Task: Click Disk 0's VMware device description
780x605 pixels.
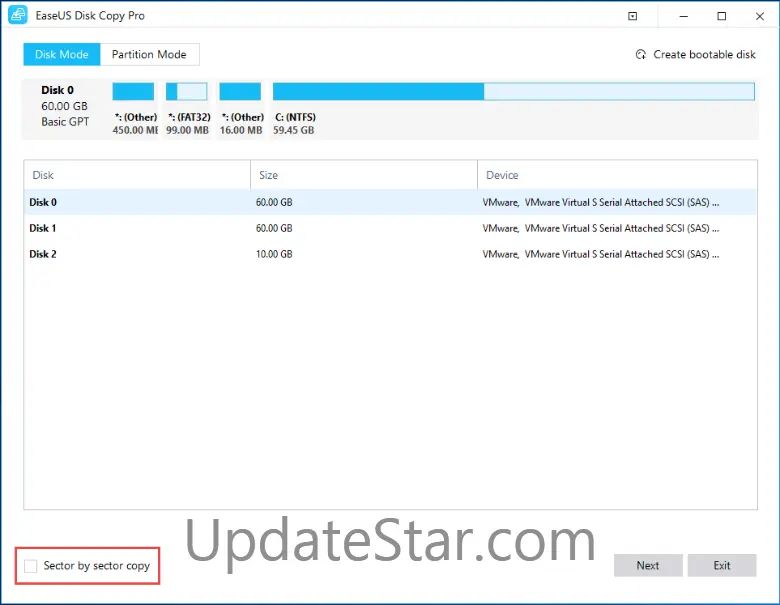Action: pyautogui.click(x=601, y=202)
